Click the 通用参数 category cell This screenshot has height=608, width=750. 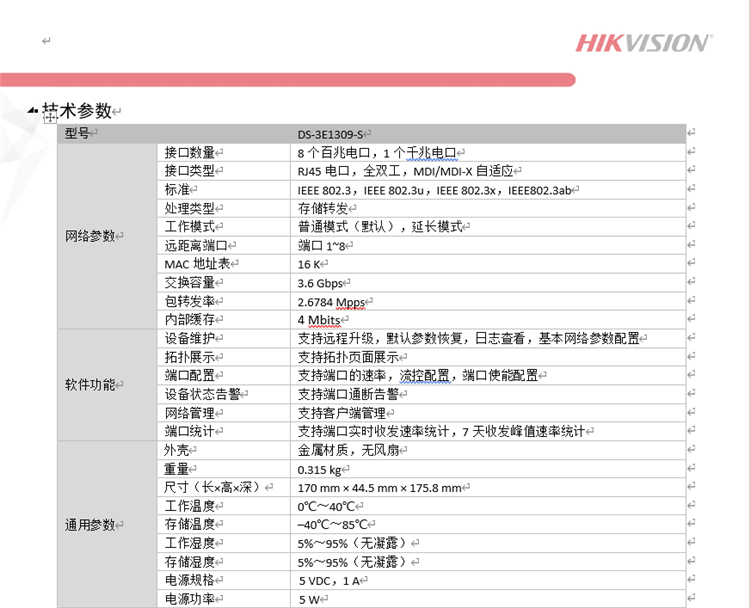coord(107,525)
